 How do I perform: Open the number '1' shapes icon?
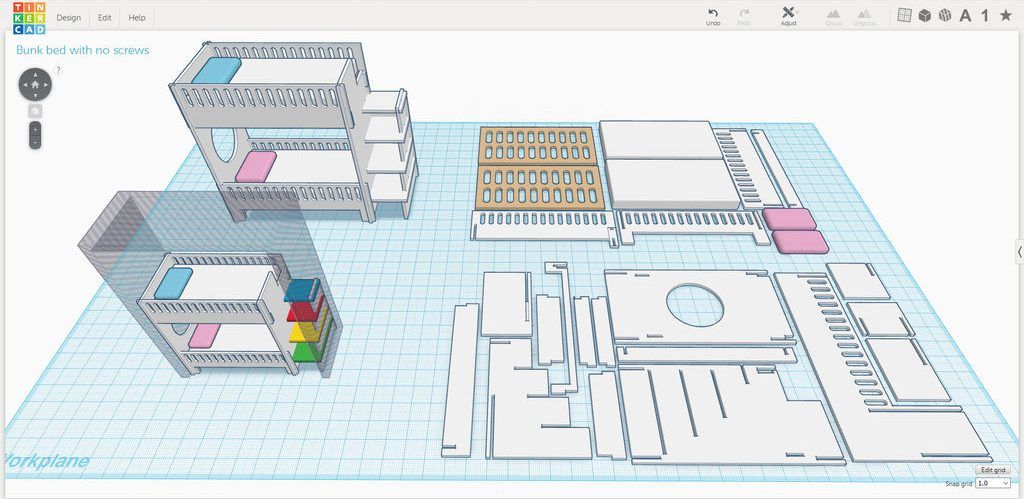tap(985, 16)
